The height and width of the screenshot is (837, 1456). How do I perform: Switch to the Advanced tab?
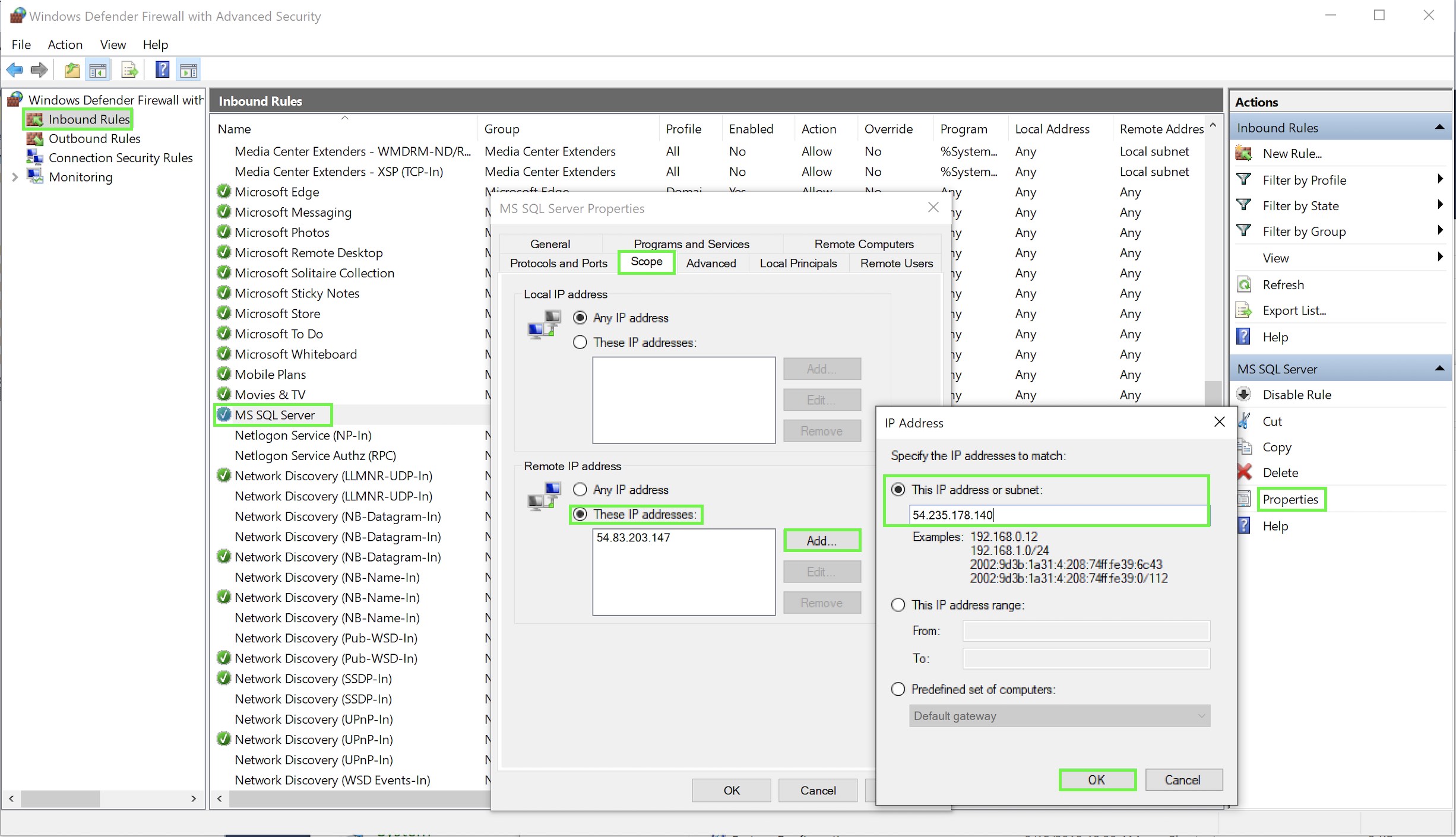[x=711, y=263]
